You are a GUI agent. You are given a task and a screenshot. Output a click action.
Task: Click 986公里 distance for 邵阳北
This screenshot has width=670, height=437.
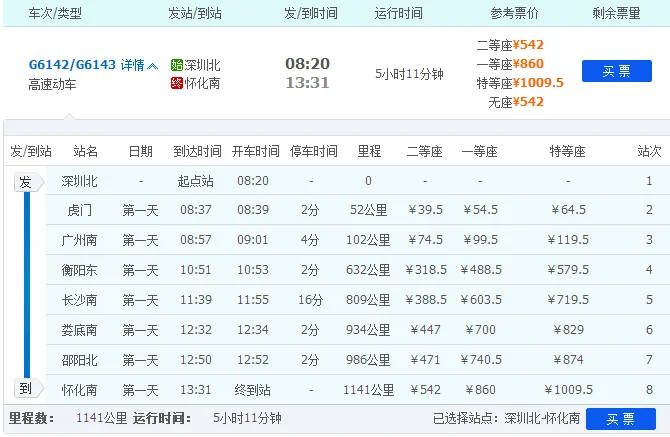click(368, 360)
